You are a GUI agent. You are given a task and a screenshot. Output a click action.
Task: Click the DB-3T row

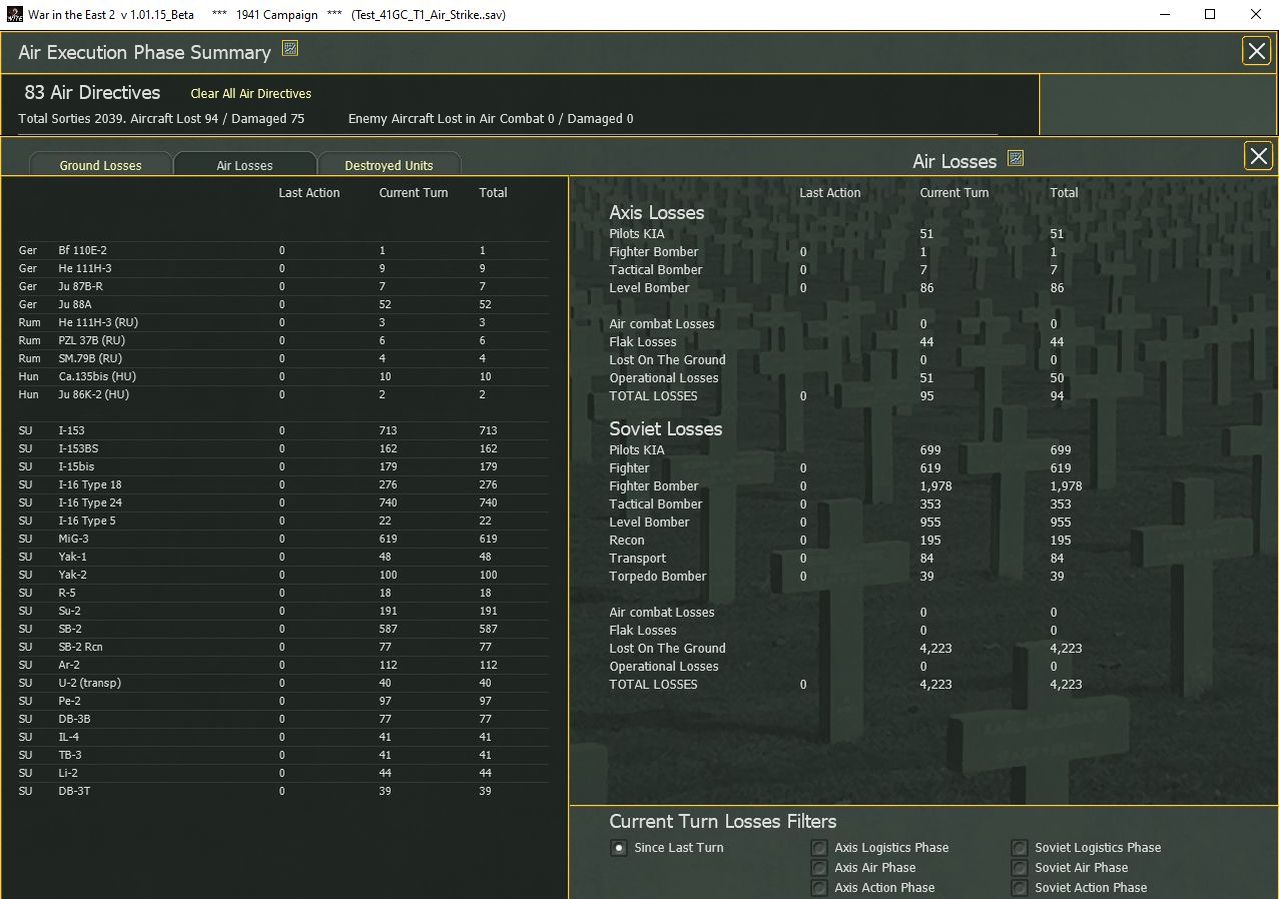click(x=283, y=791)
